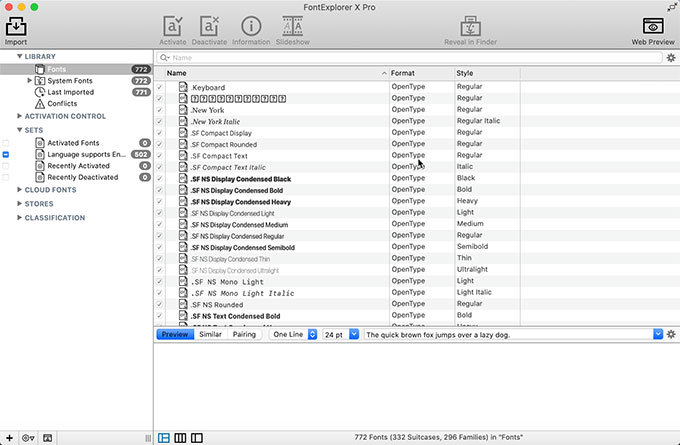Open the One Line preview mode dropdown
Image resolution: width=680 pixels, height=445 pixels.
pyautogui.click(x=293, y=334)
